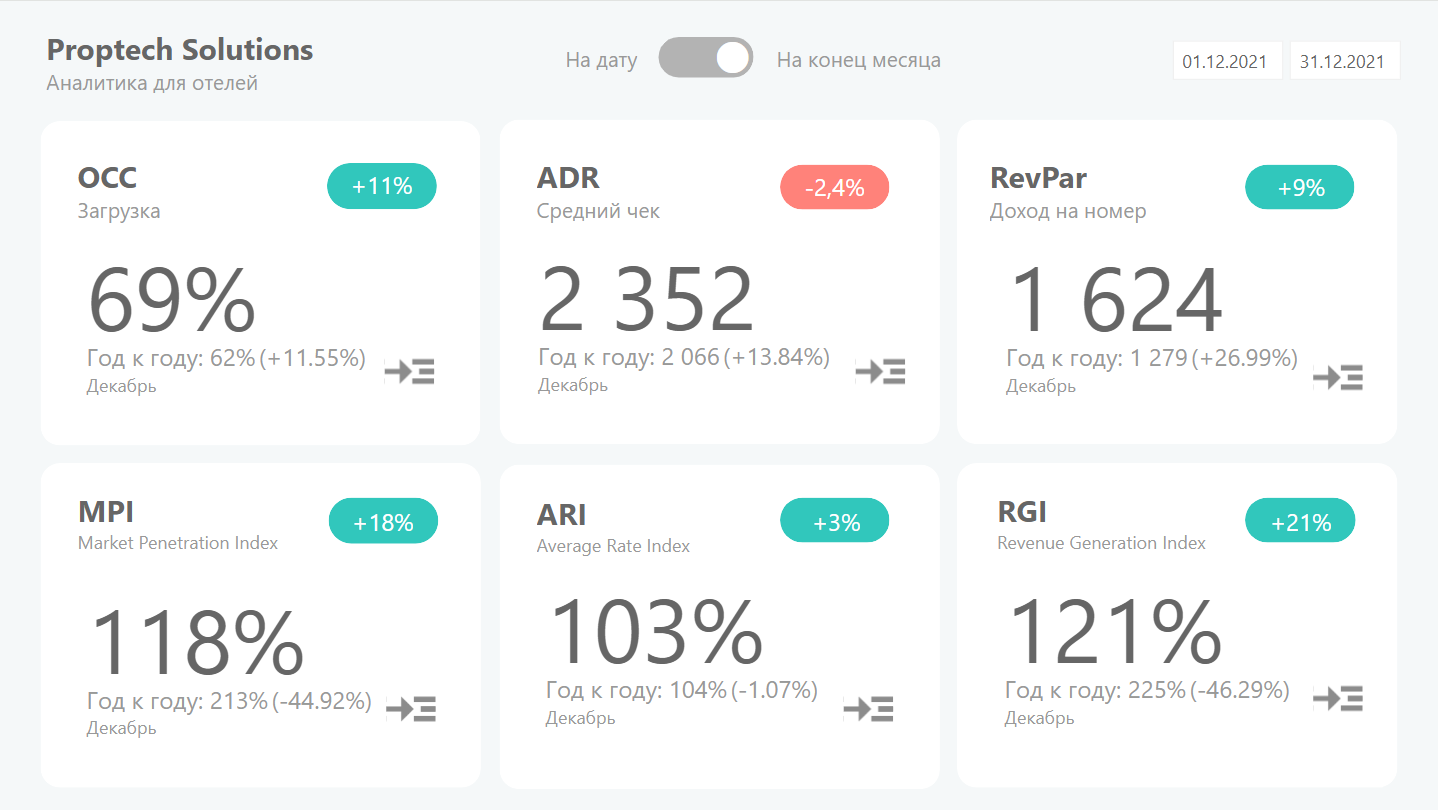
Task: Click the RGI heading
Action: tap(1022, 512)
